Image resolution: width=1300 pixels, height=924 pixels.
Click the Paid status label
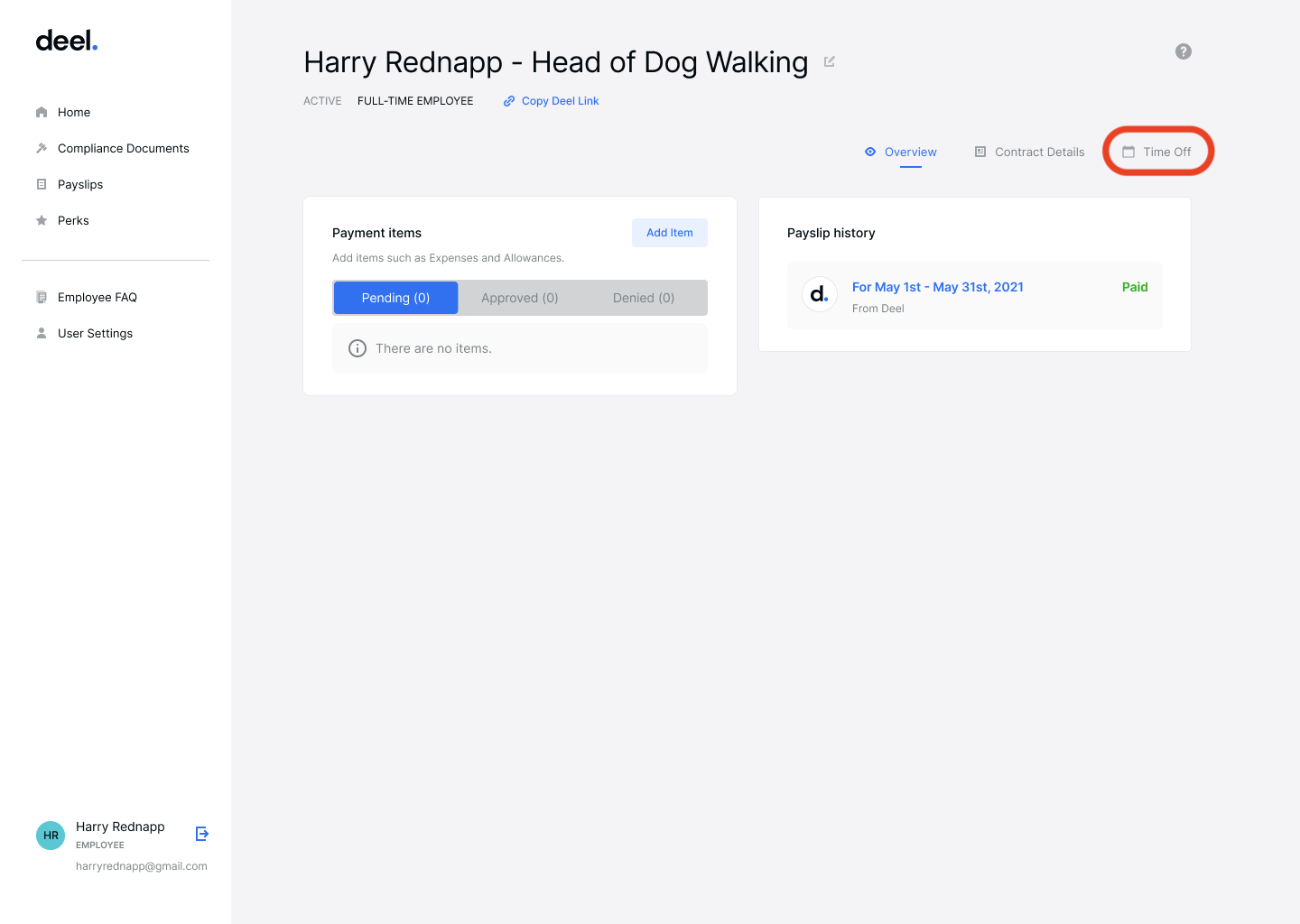pyautogui.click(x=1135, y=287)
